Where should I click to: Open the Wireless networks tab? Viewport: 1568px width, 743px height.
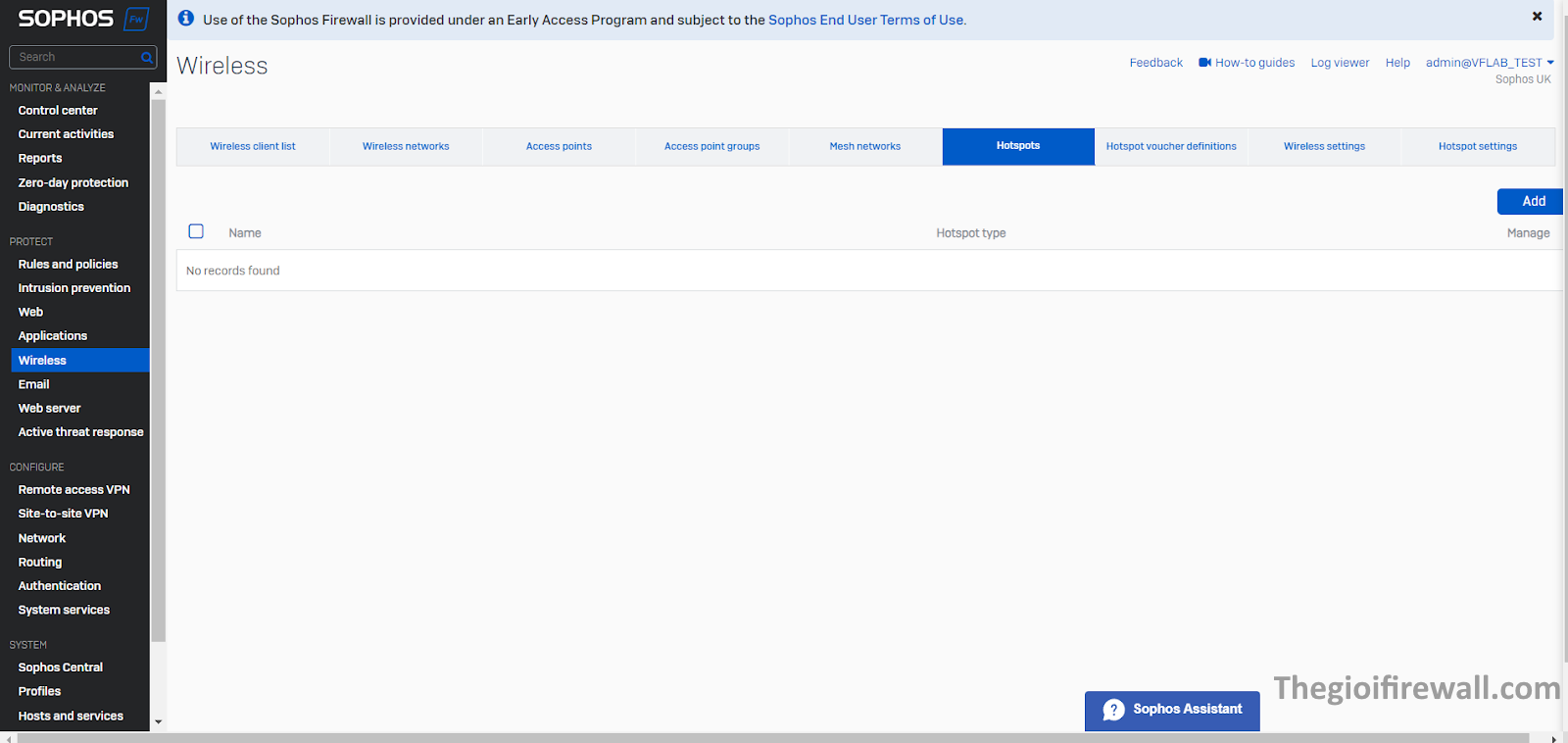pyautogui.click(x=406, y=146)
